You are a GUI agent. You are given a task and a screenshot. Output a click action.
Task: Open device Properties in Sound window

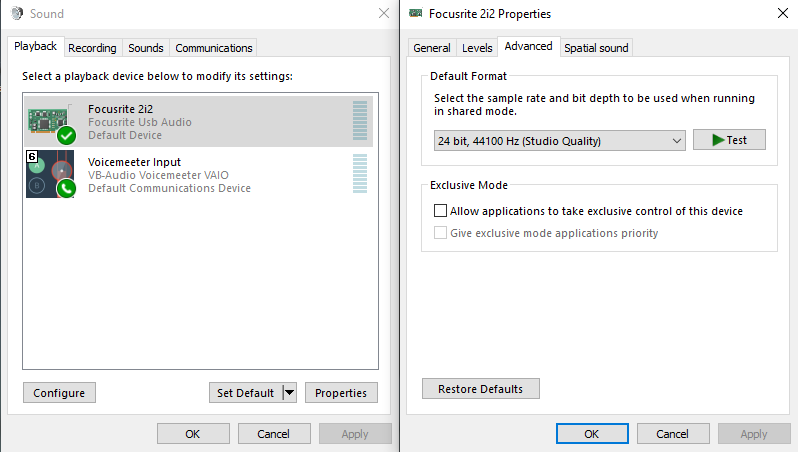click(341, 392)
